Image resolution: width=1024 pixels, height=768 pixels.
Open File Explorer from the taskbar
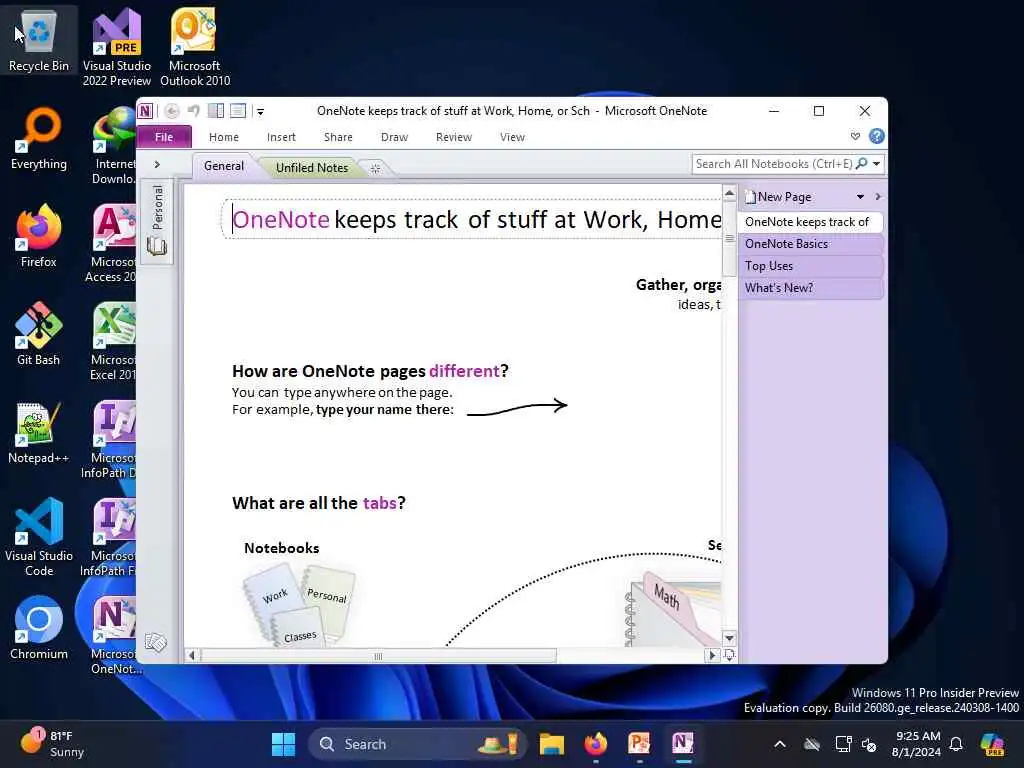552,744
